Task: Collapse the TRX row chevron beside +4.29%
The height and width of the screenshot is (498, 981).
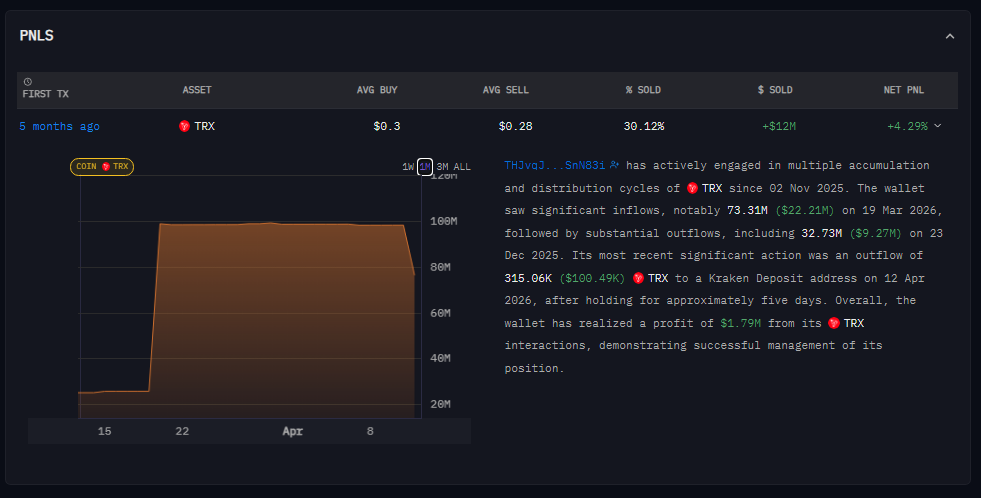Action: click(937, 126)
